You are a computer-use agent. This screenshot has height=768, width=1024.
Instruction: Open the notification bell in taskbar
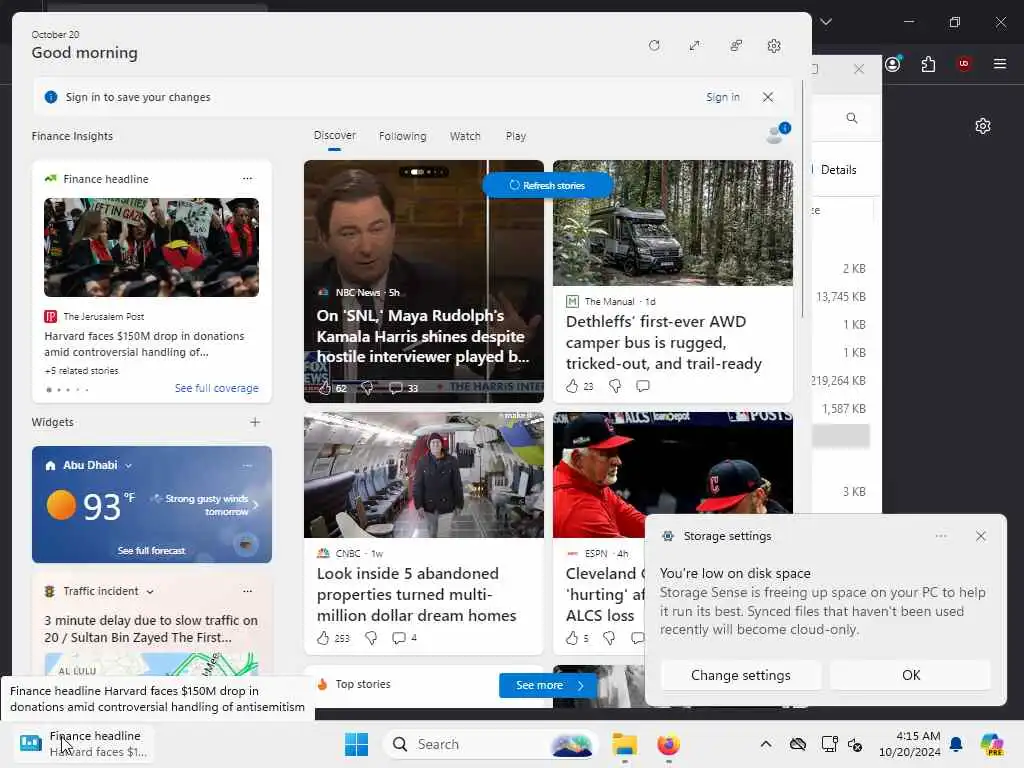coord(956,744)
